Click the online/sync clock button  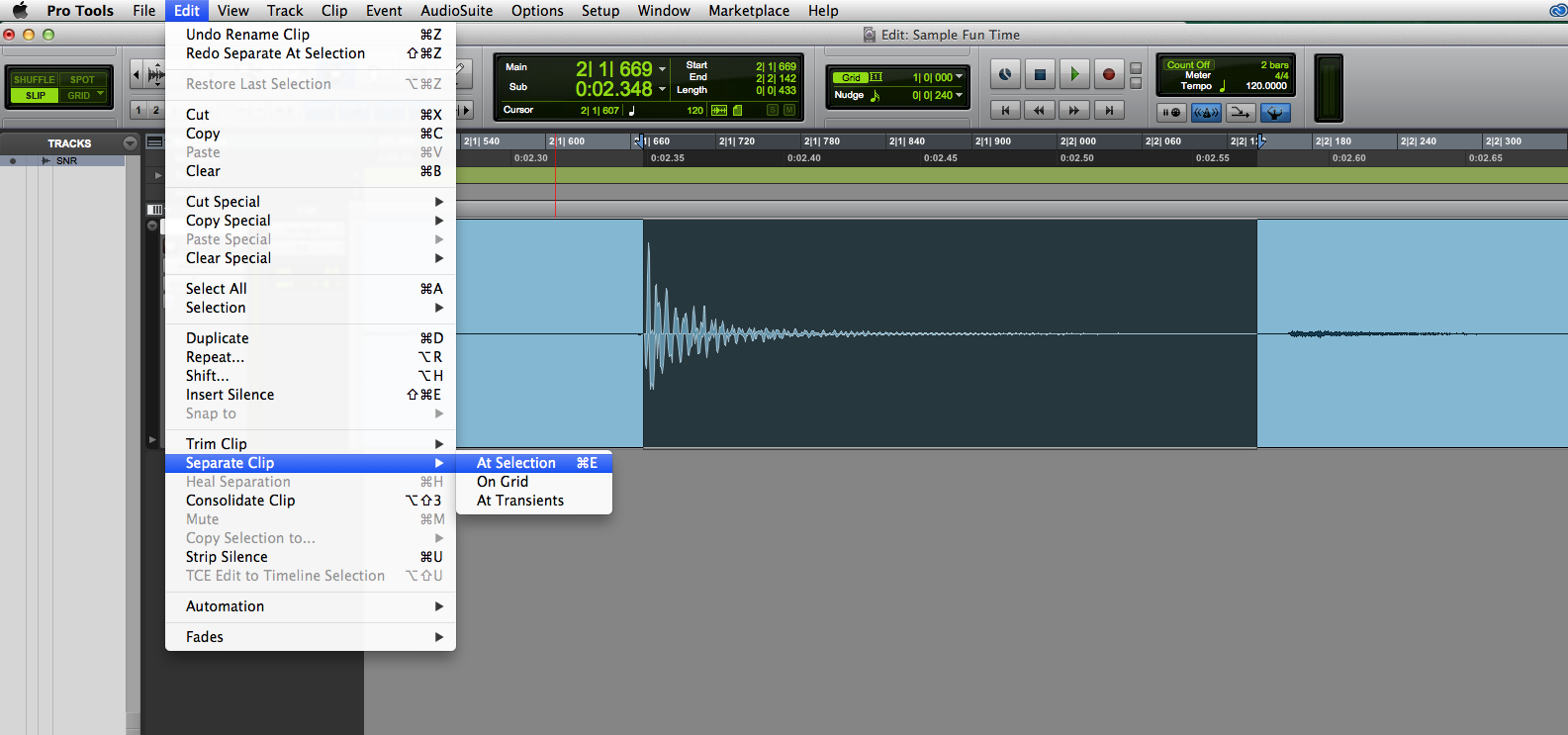(x=1005, y=74)
